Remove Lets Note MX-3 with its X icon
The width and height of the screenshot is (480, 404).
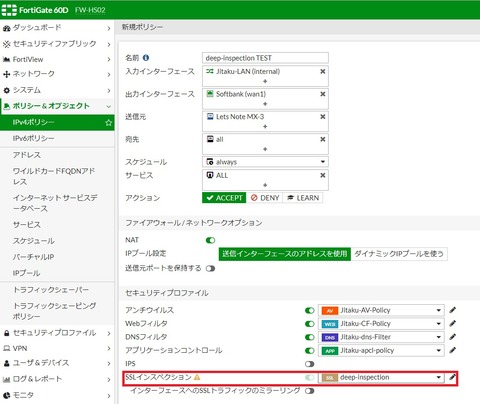[x=323, y=117]
